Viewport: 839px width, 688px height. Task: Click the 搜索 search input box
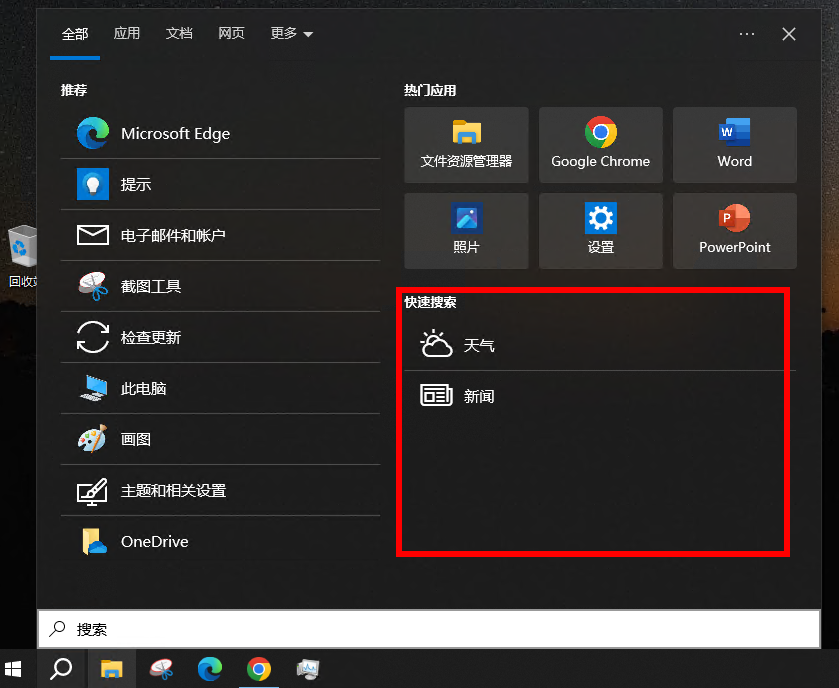pyautogui.click(x=428, y=629)
